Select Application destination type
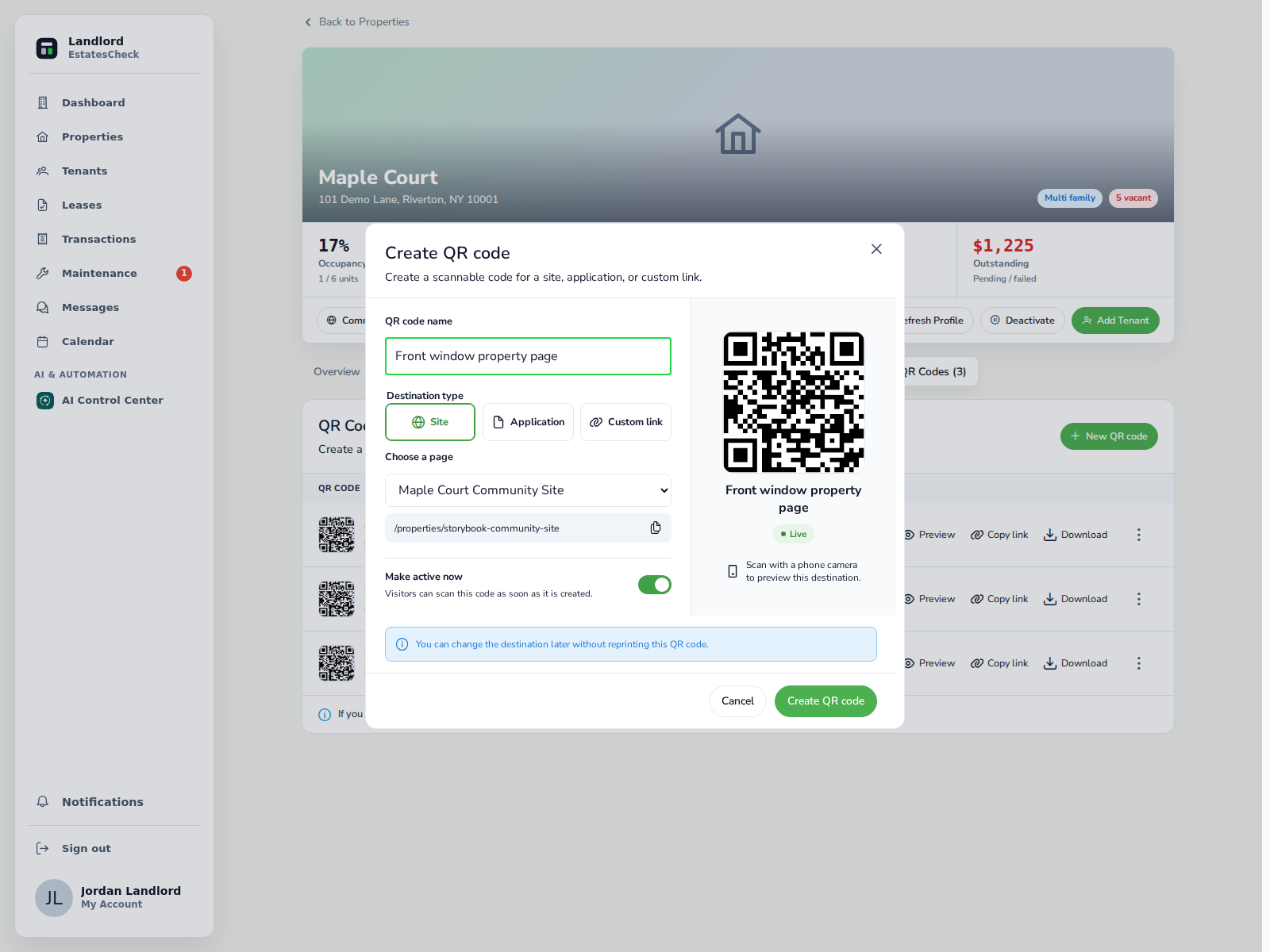Screen dimensions: 1270x952 point(528,422)
